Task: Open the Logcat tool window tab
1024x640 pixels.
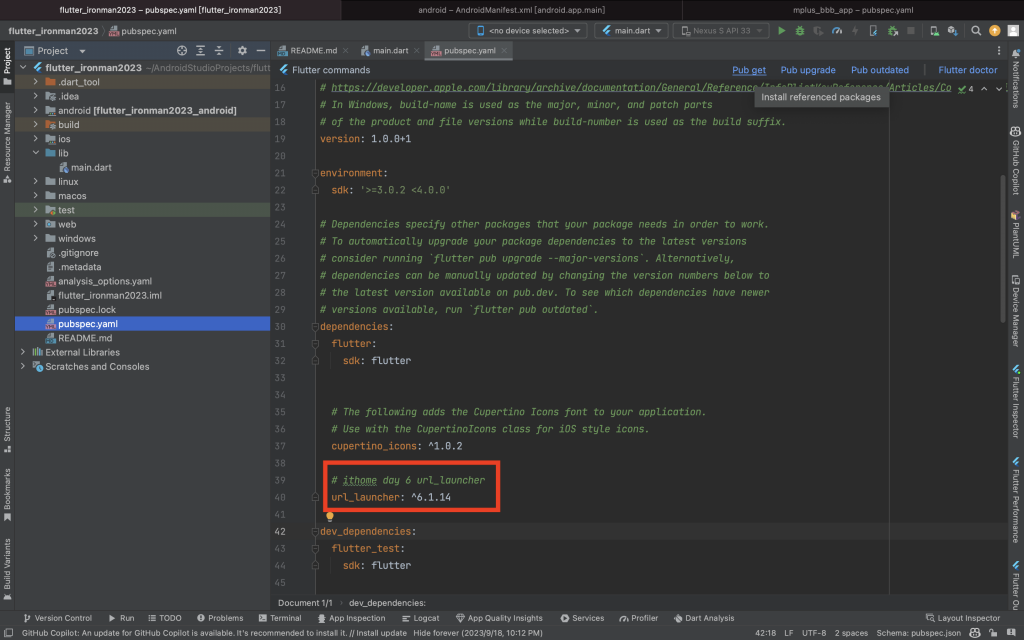Action: tap(421, 618)
